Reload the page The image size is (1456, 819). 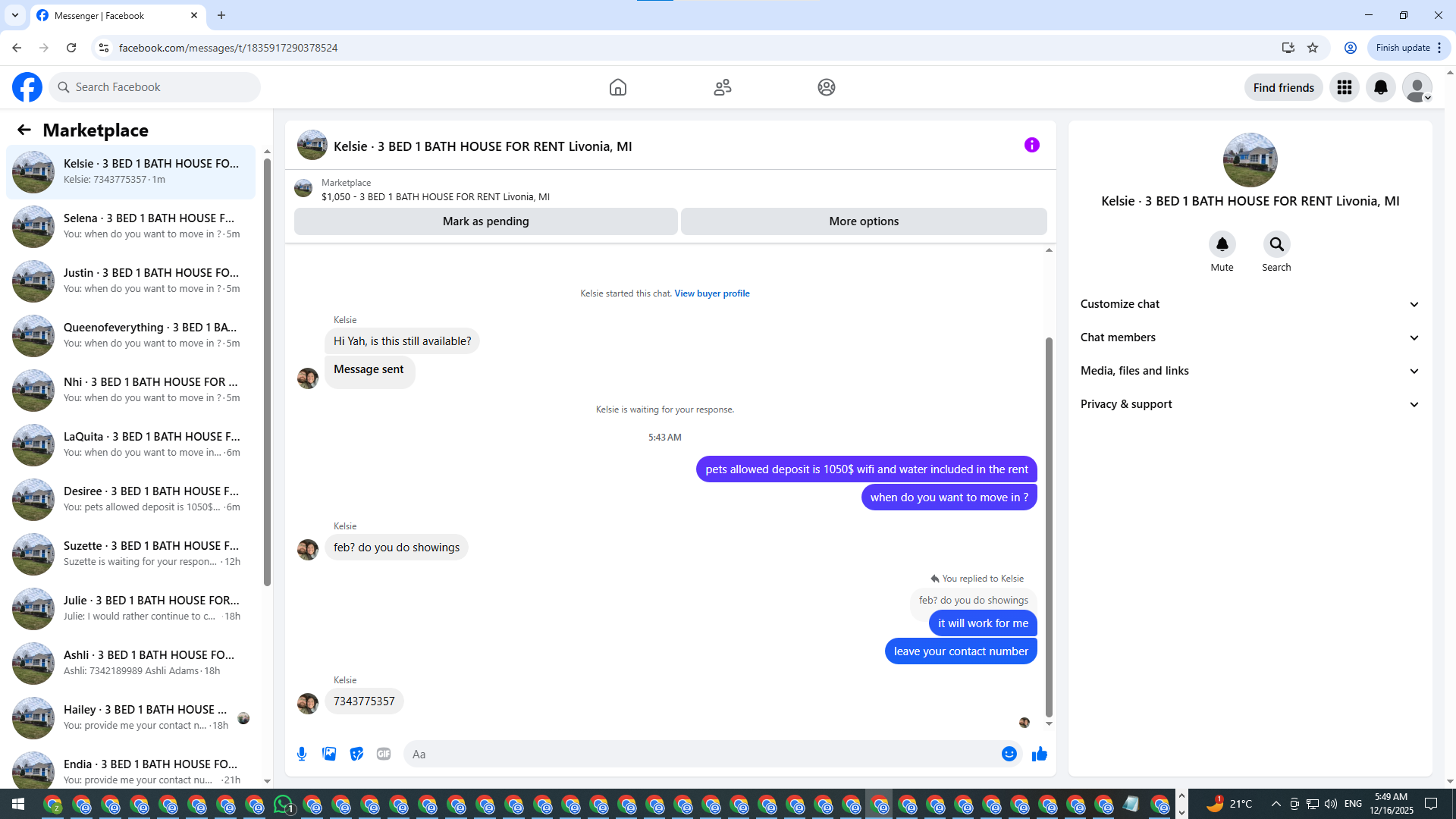[x=71, y=48]
